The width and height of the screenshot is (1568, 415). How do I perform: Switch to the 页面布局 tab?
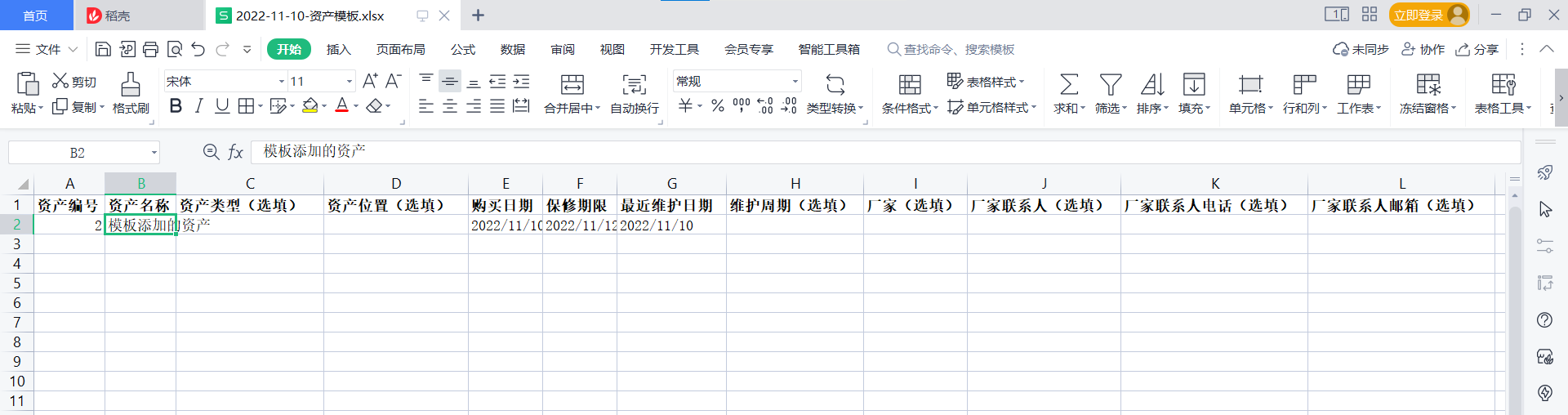(400, 50)
